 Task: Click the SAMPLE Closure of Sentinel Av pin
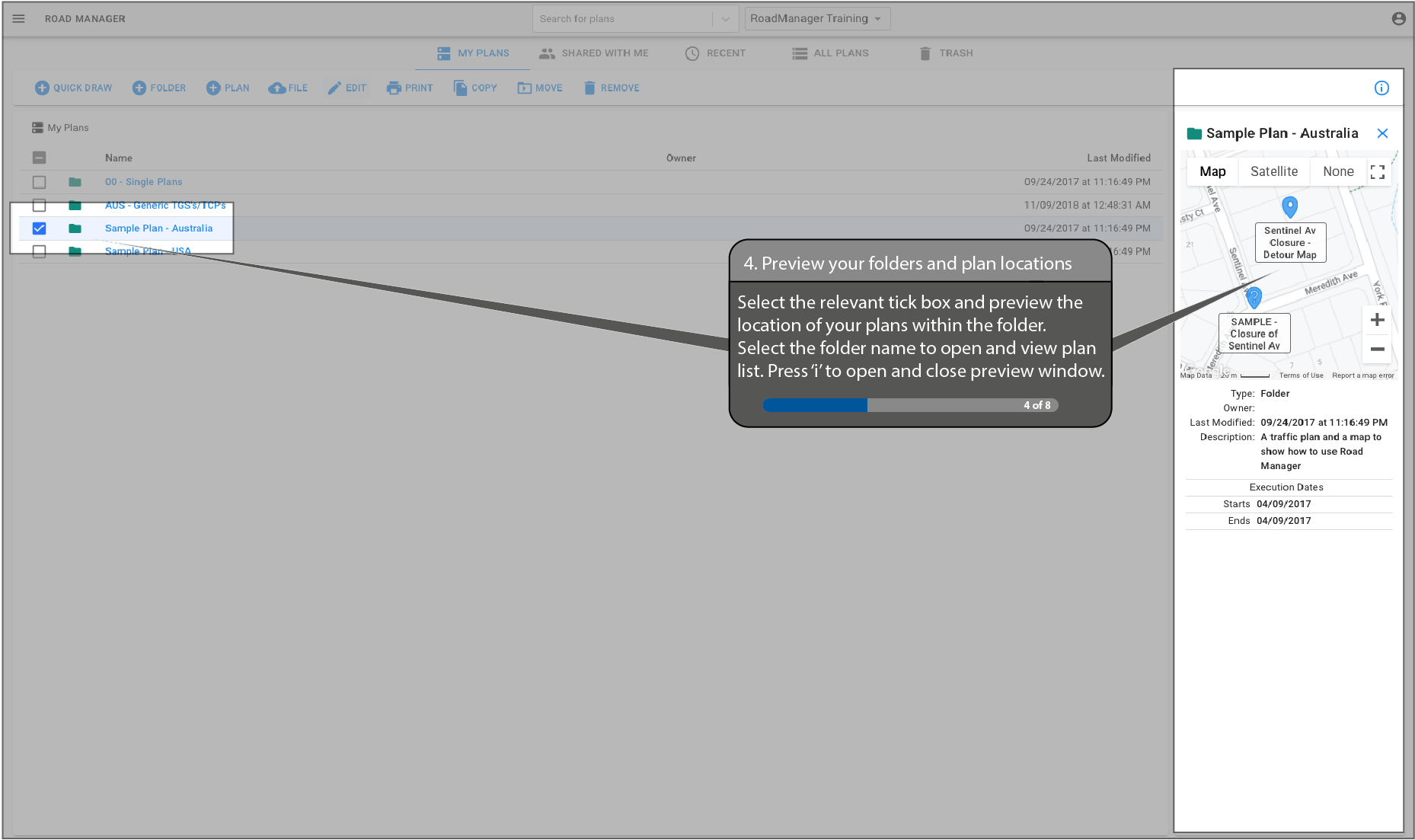point(1254,297)
